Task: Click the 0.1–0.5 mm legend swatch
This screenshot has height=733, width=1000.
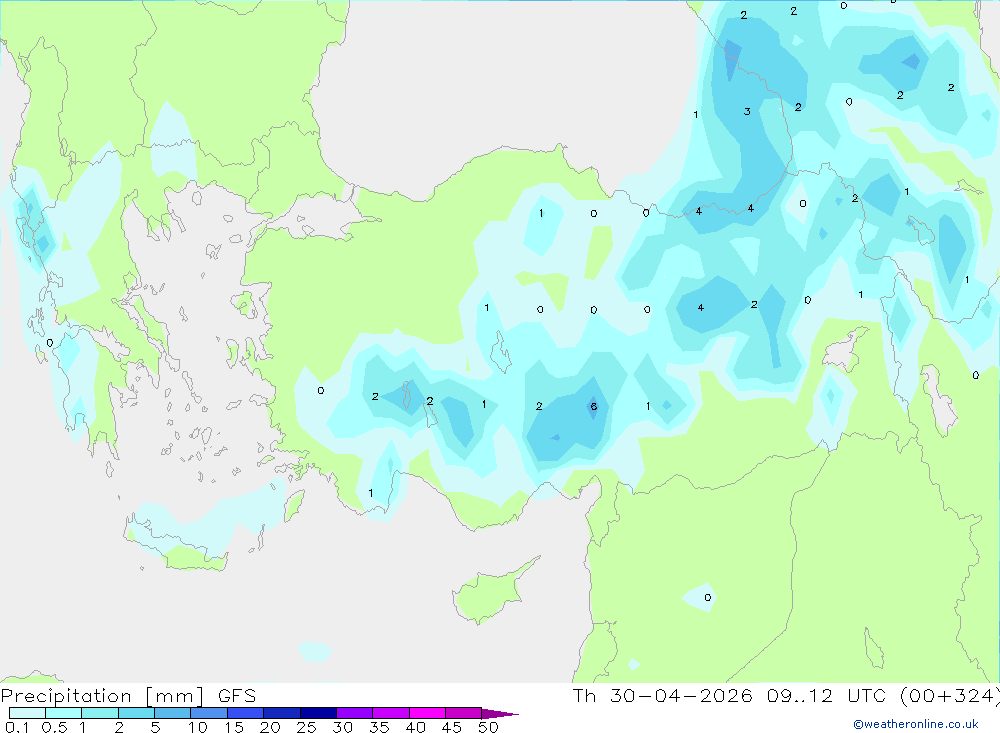Action: pyautogui.click(x=27, y=713)
